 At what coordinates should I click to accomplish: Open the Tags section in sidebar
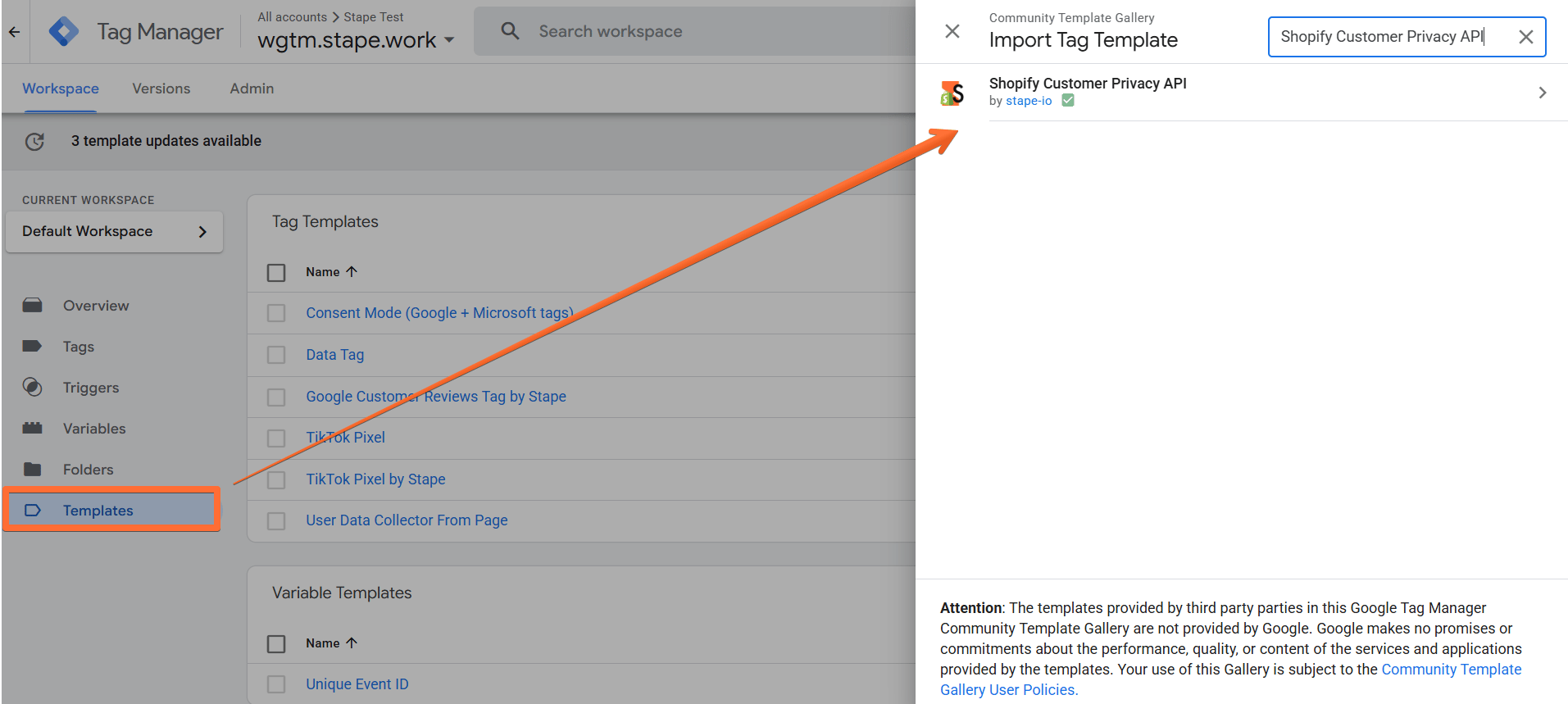point(79,347)
